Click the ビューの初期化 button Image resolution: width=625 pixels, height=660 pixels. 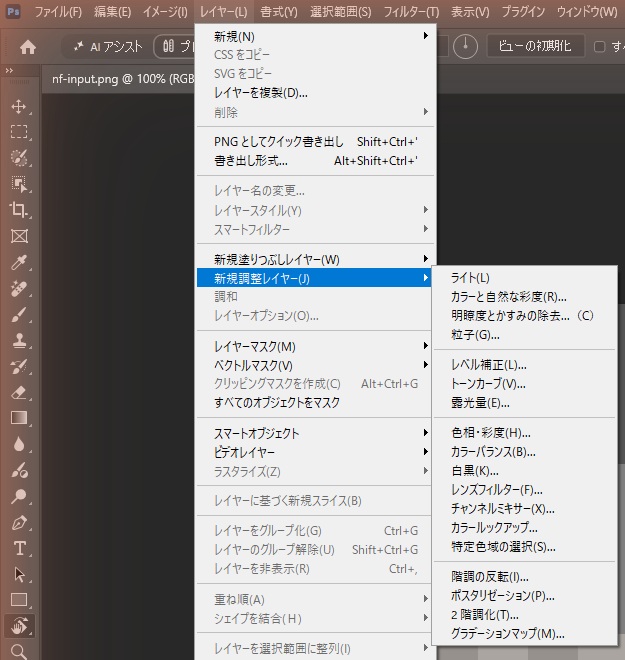pos(535,45)
